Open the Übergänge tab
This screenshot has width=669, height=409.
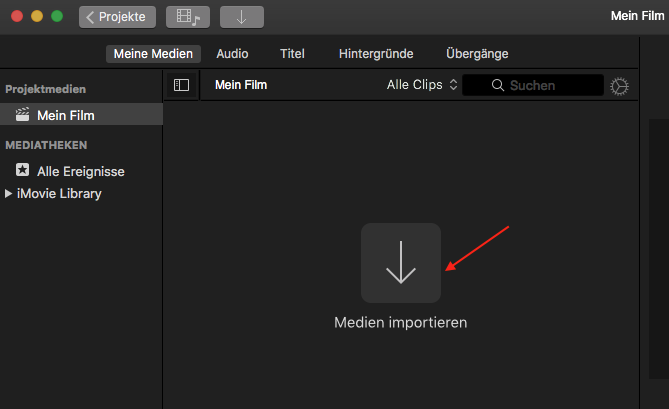[477, 54]
